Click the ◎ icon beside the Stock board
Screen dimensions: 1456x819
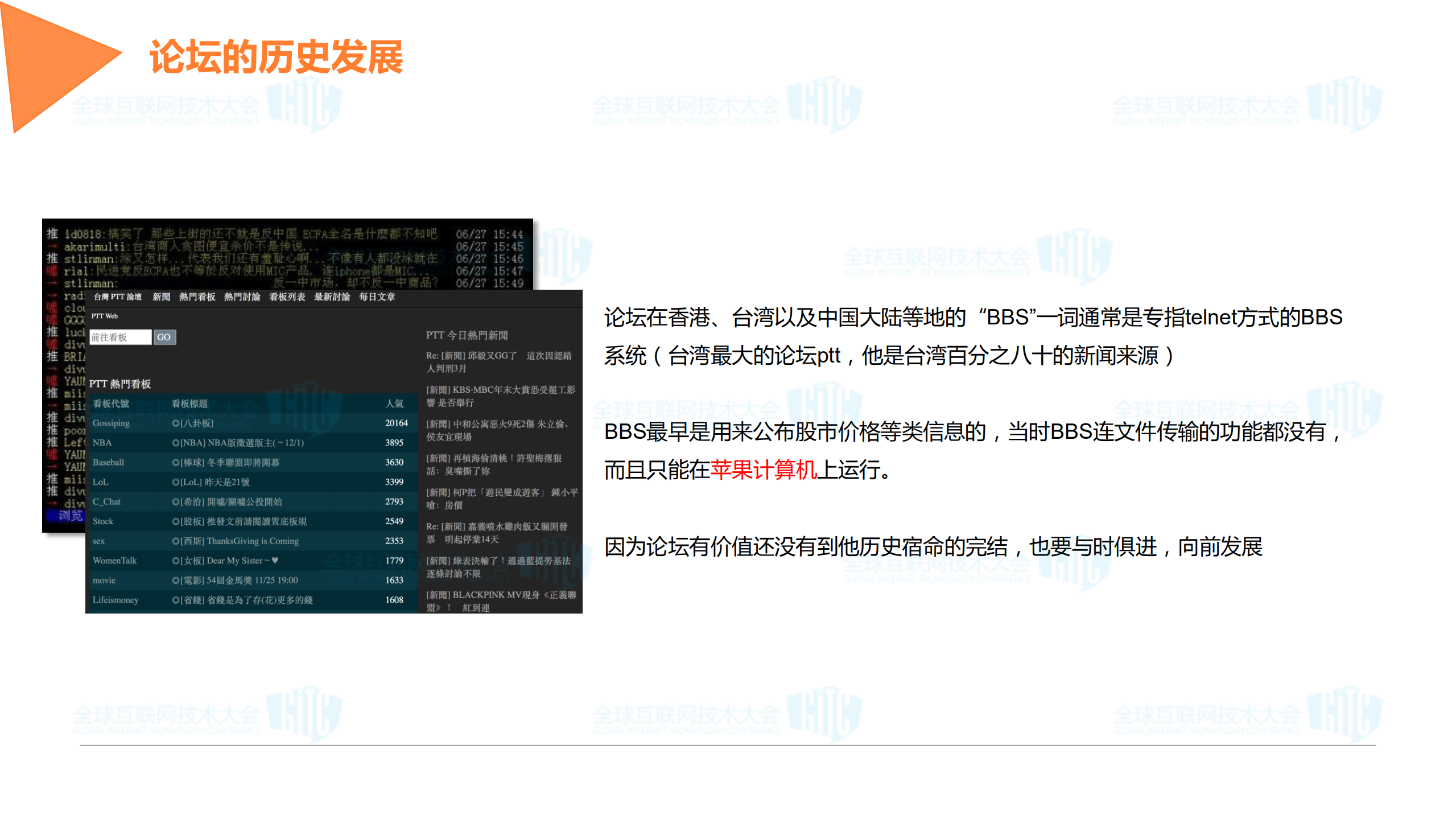[175, 521]
